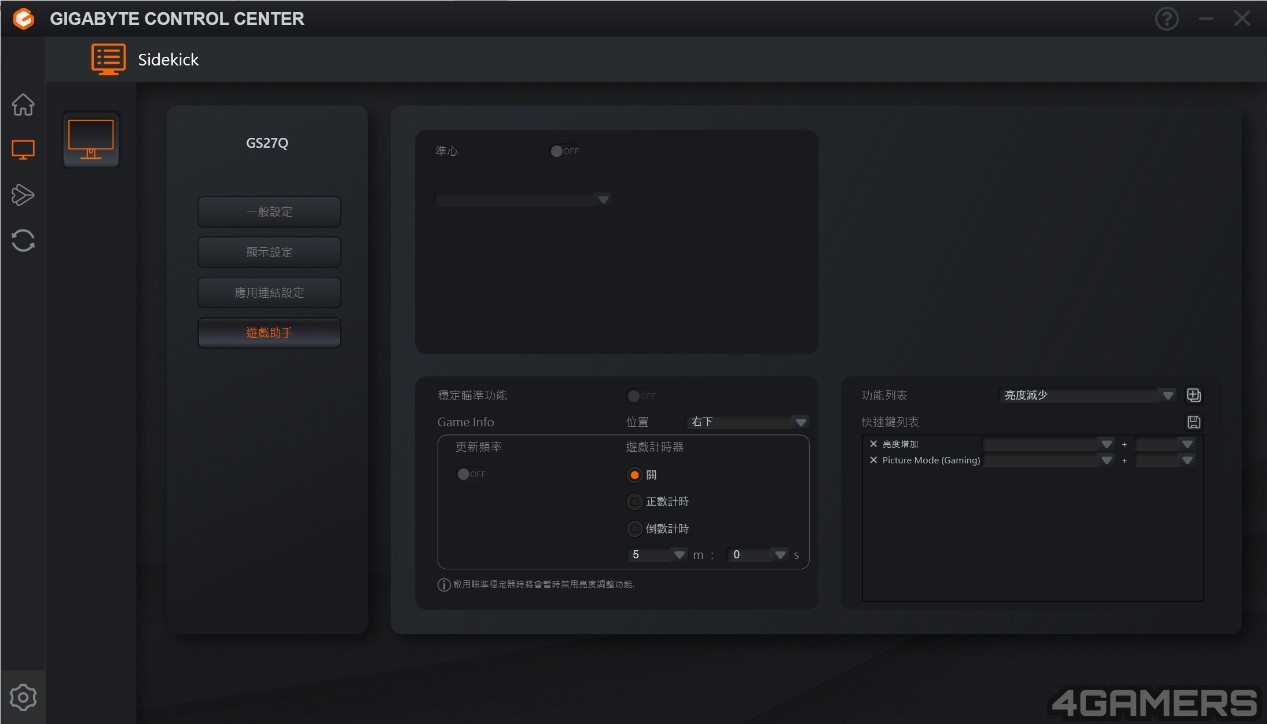This screenshot has width=1267, height=724.
Task: Open 顯示設定 display settings
Action: click(269, 252)
